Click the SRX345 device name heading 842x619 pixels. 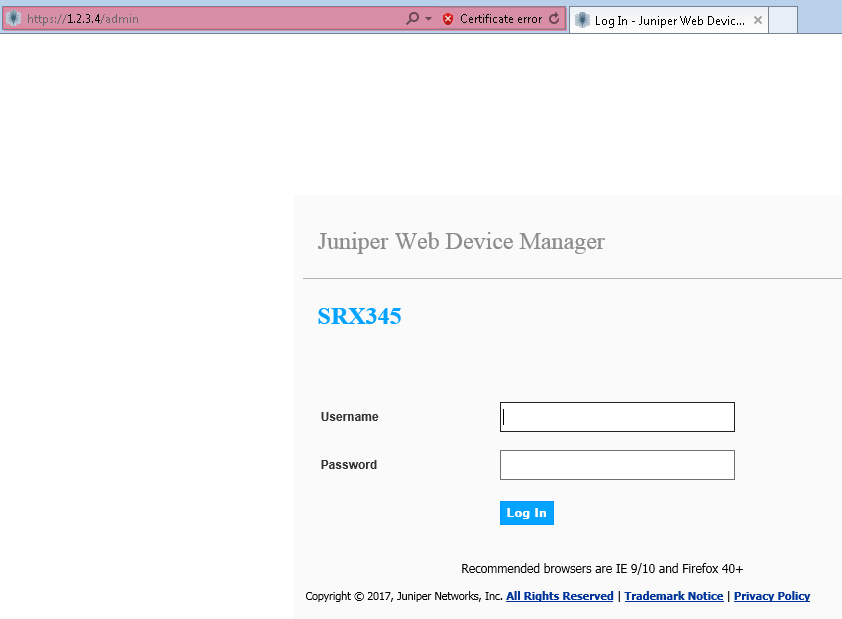(359, 316)
